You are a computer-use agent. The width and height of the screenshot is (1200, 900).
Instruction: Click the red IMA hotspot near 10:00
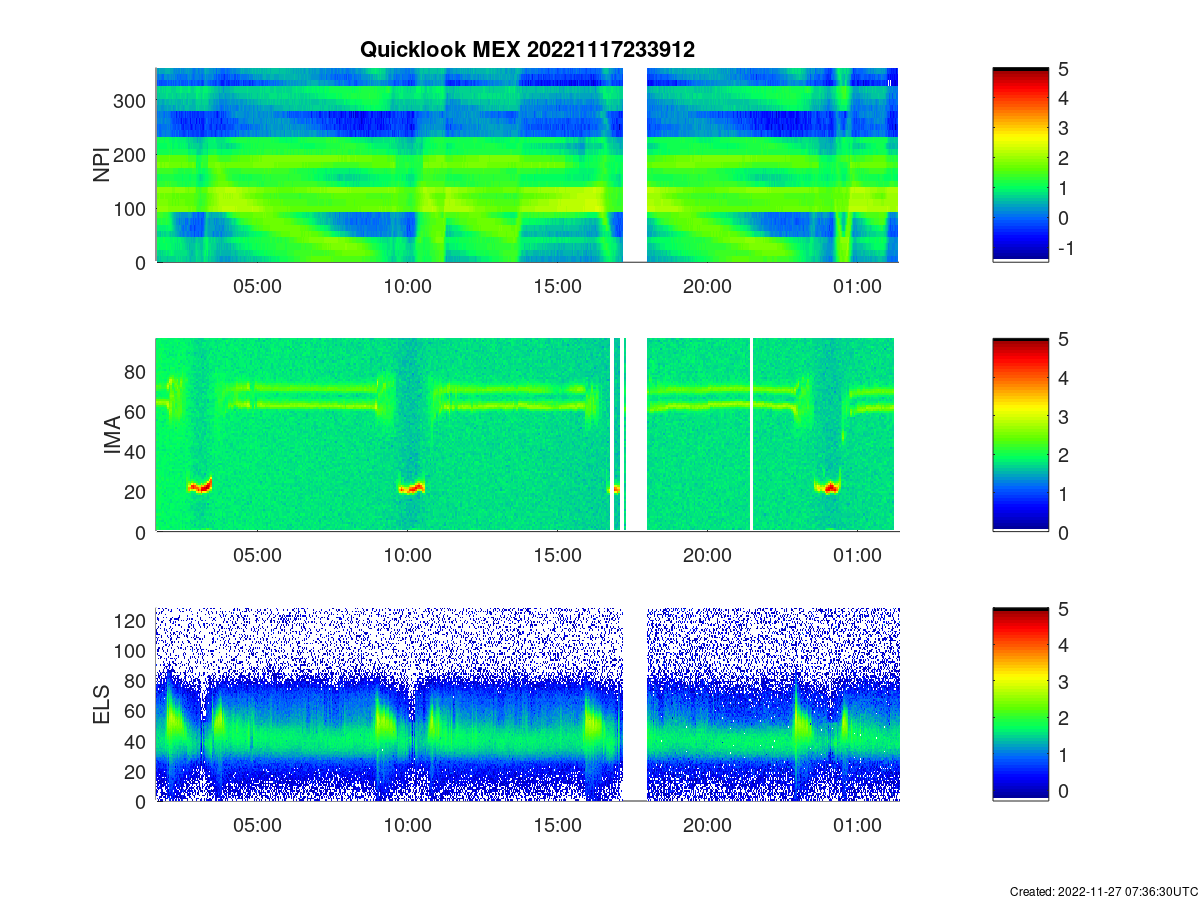tap(412, 489)
